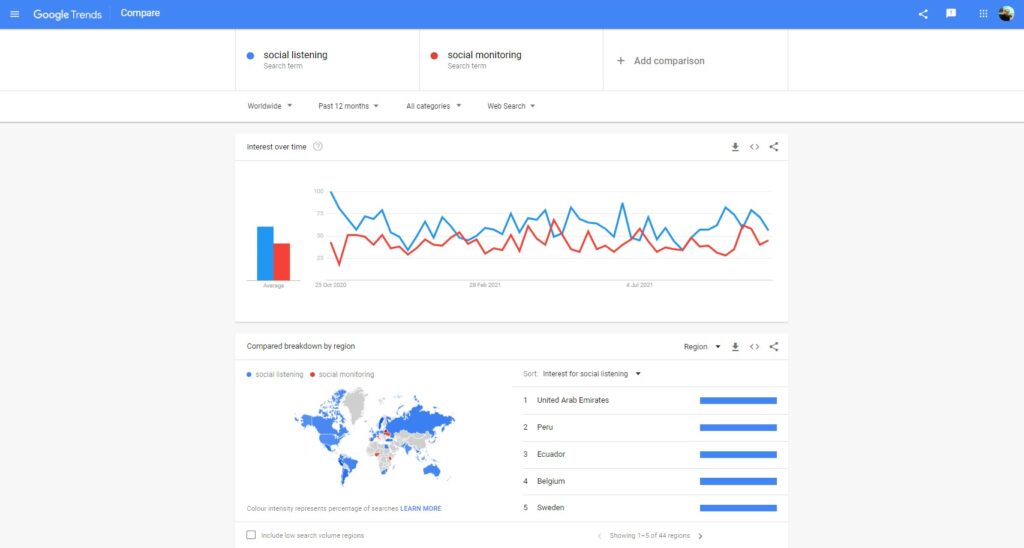Open the Sort by interest dropdown
This screenshot has width=1024, height=548.
point(591,374)
